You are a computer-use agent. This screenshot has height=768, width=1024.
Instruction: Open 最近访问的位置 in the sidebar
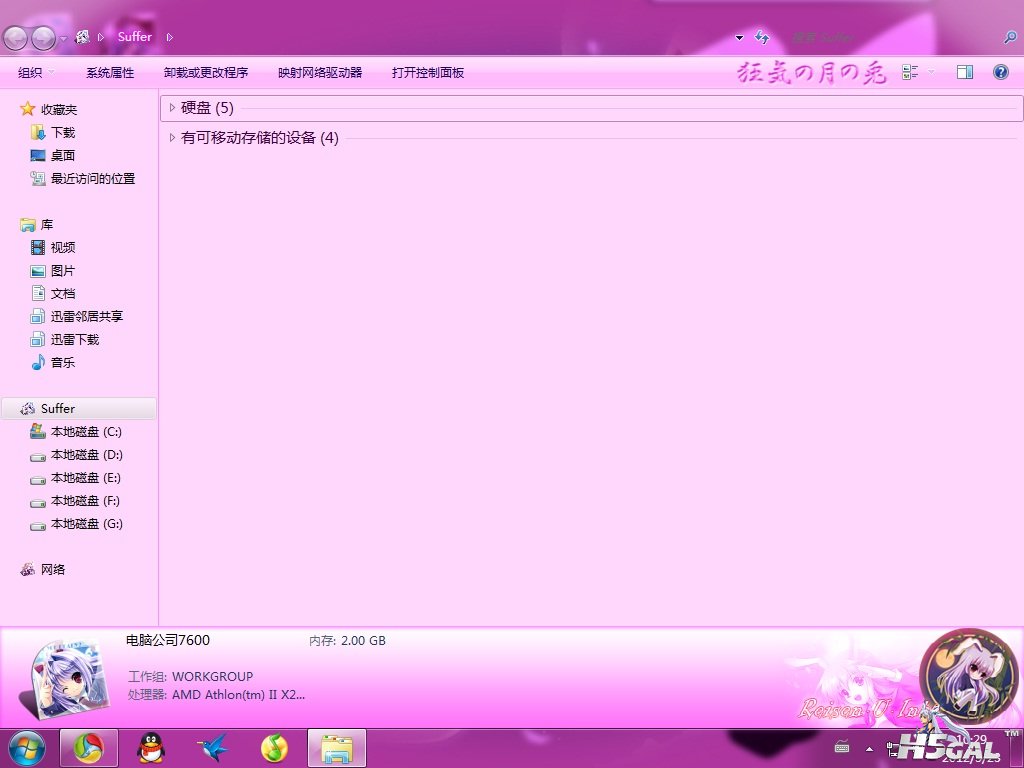tap(93, 178)
